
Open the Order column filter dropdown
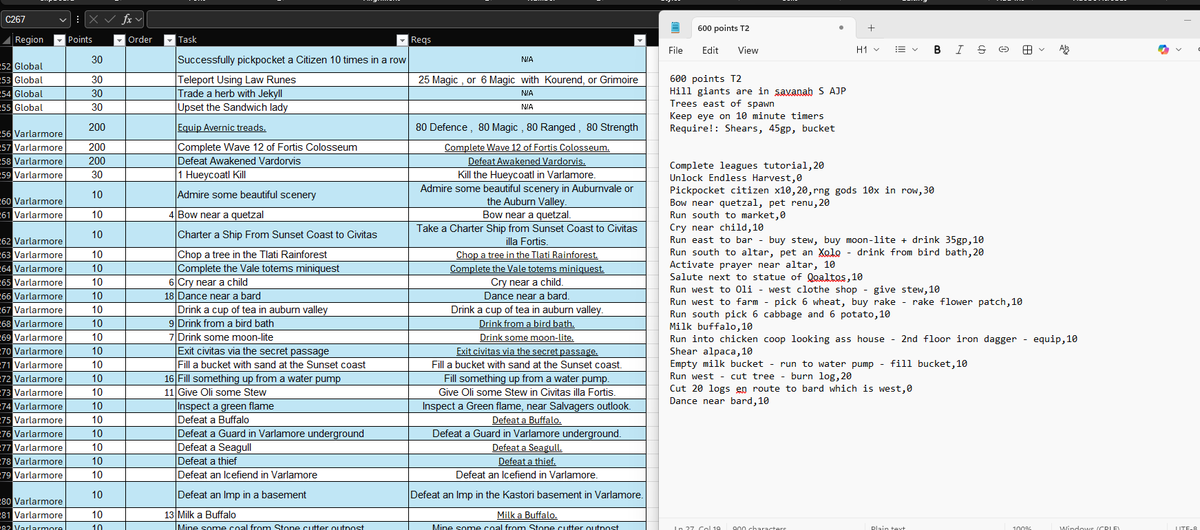[168, 40]
